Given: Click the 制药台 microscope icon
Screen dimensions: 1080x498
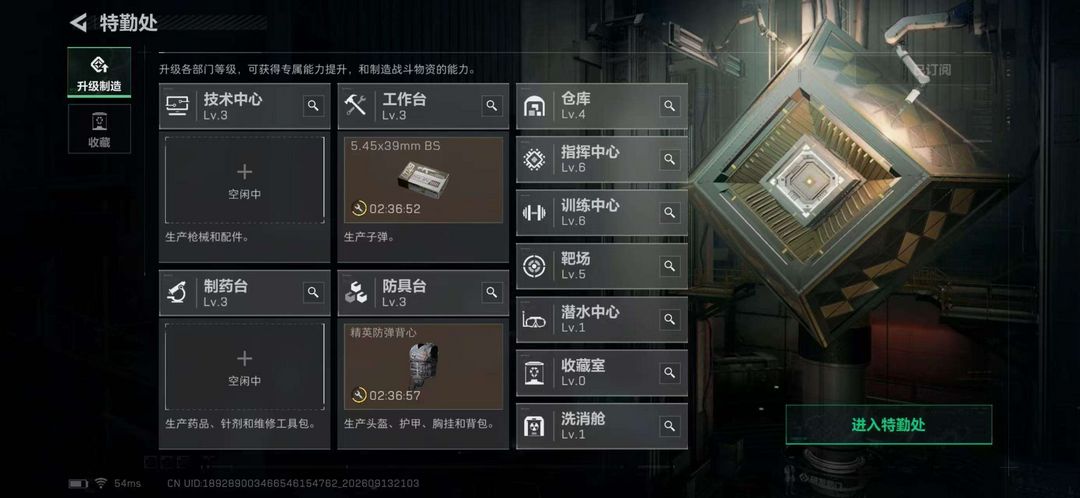Looking at the screenshot, I should click(177, 293).
